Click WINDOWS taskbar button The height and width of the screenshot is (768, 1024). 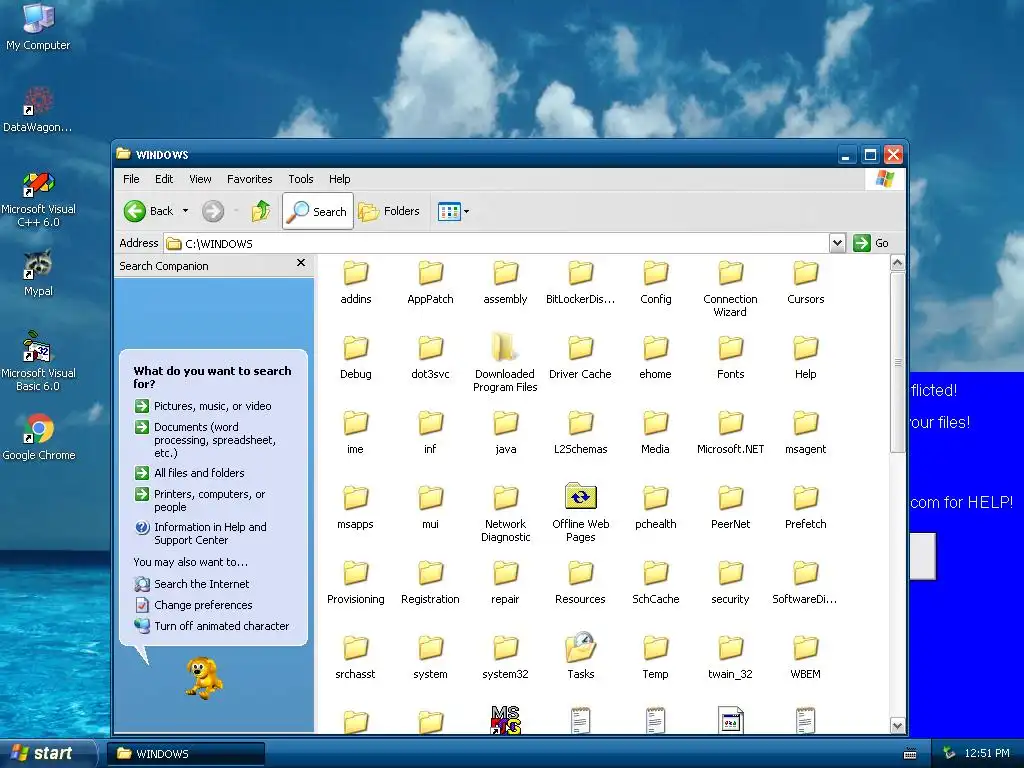click(x=185, y=754)
